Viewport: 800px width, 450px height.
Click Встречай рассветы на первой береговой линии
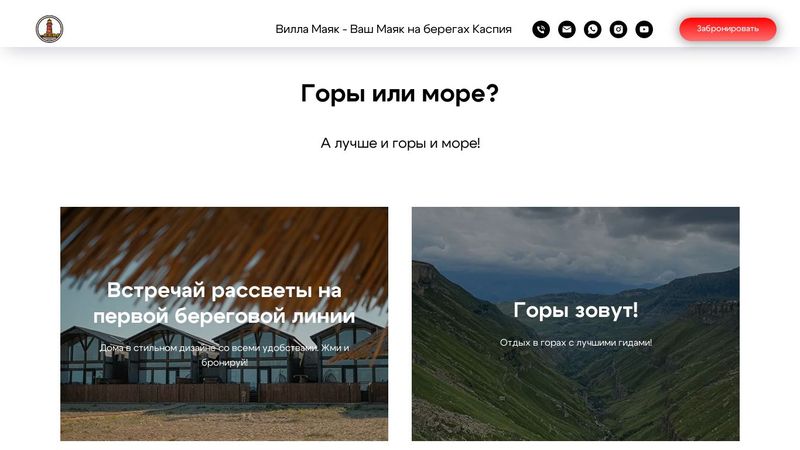[224, 303]
